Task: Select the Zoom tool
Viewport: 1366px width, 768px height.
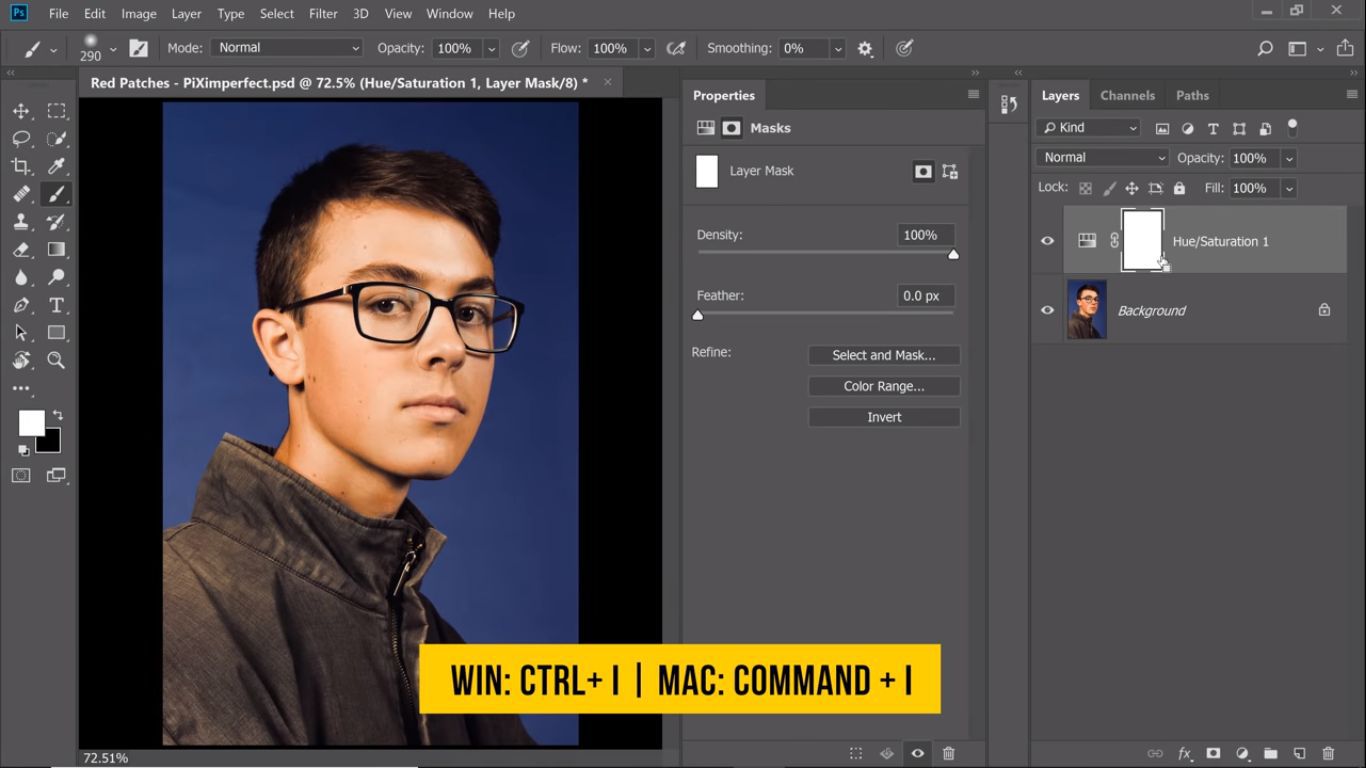Action: (57, 360)
